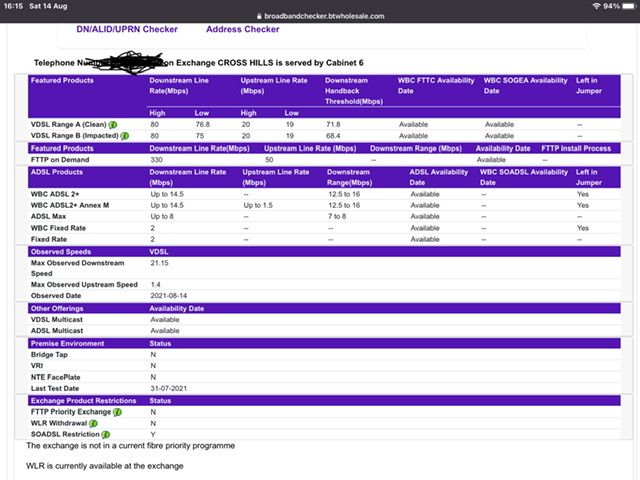Tap the battery indicator icon

pyautogui.click(x=626, y=6)
